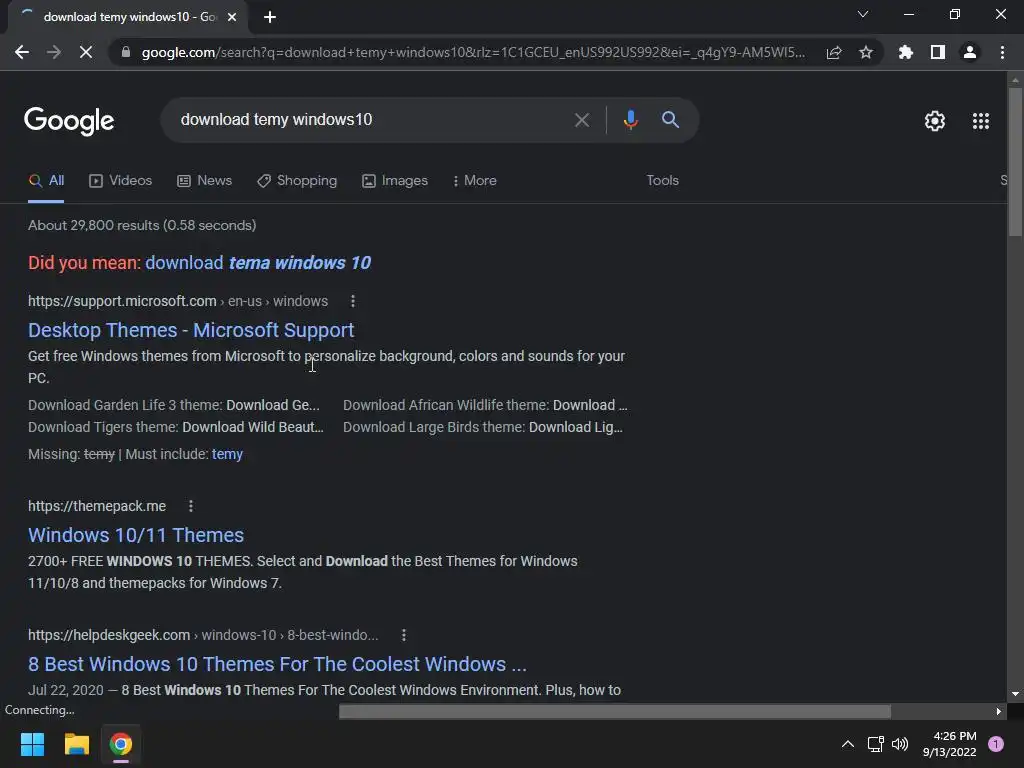Open options for themepack.me result

pyautogui.click(x=191, y=506)
